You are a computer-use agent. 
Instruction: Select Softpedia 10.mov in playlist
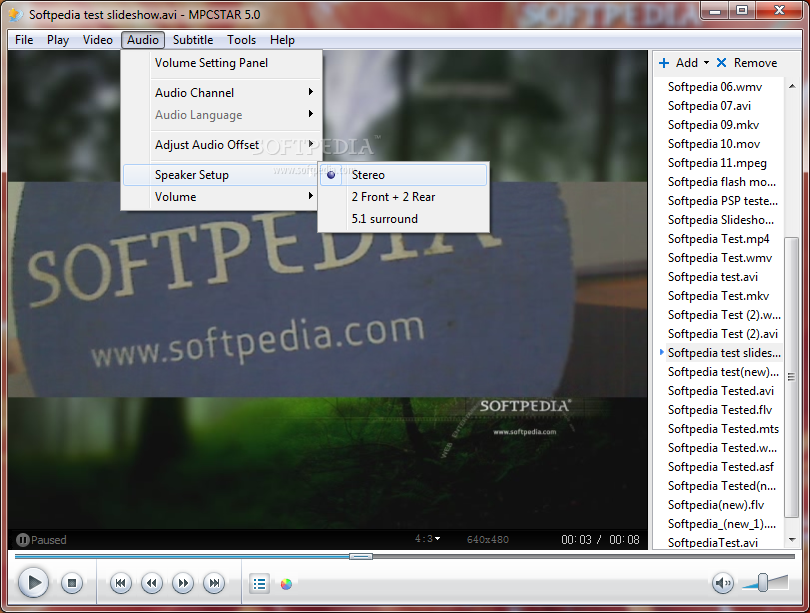tap(714, 144)
